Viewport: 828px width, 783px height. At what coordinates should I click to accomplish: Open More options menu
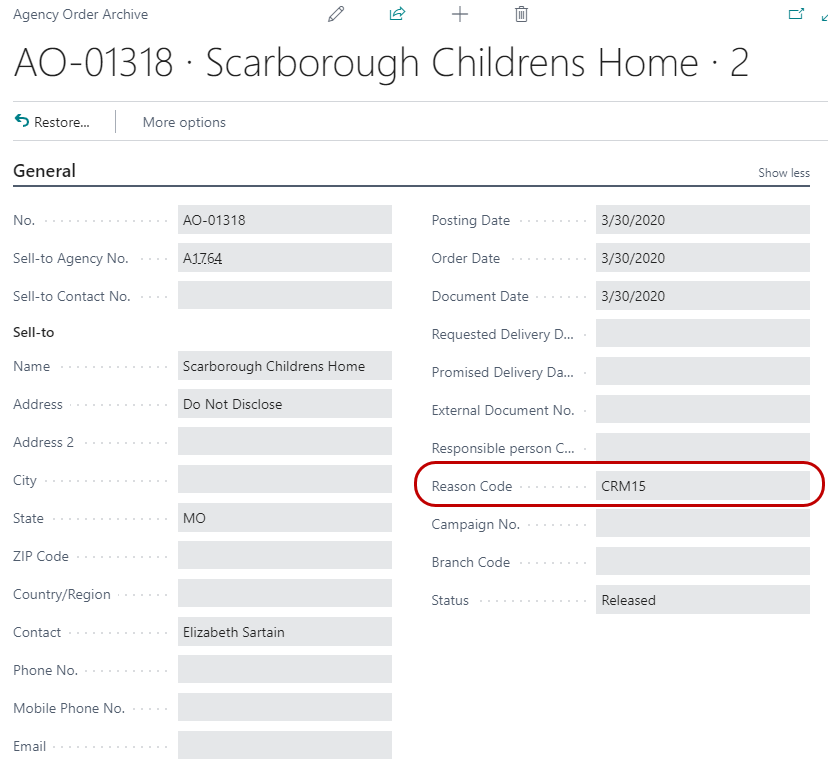tap(184, 122)
